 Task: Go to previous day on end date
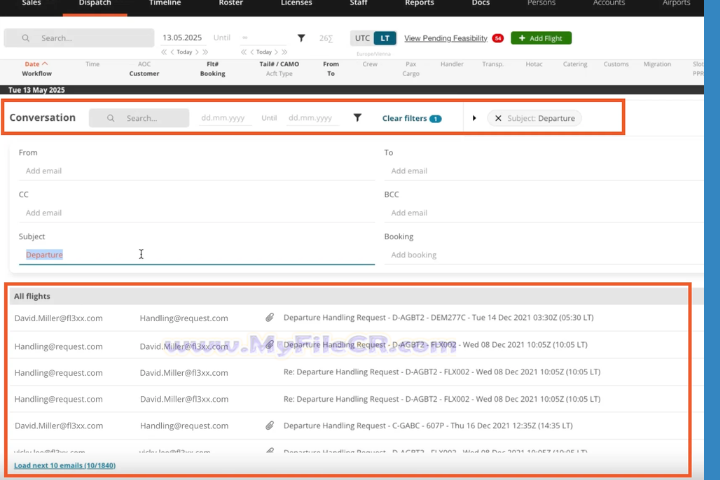pos(252,52)
